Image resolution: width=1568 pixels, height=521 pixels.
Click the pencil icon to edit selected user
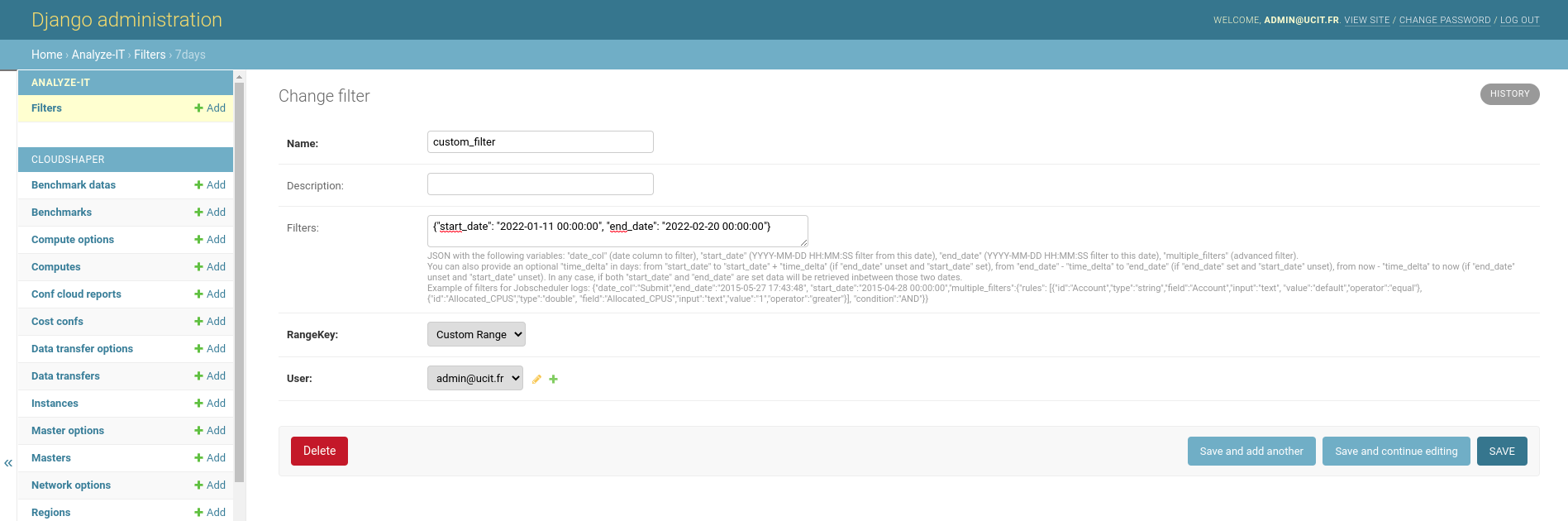point(536,379)
